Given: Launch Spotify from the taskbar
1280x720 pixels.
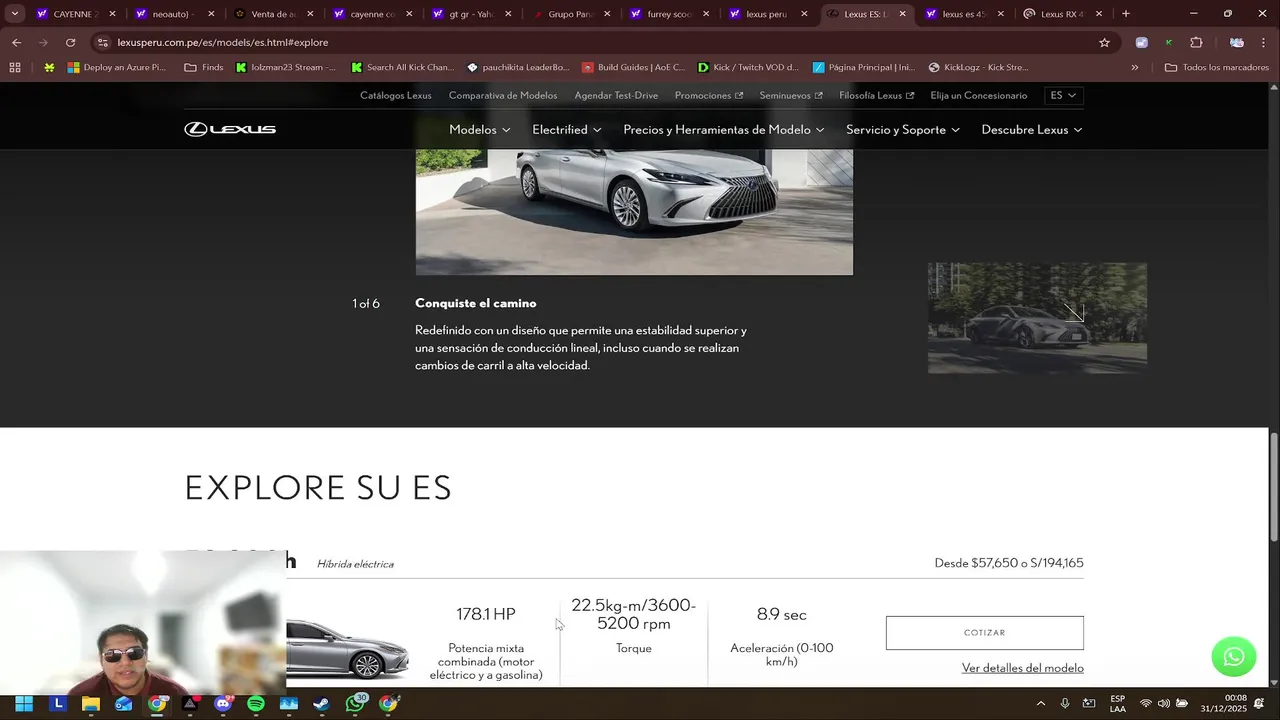Looking at the screenshot, I should (x=256, y=704).
